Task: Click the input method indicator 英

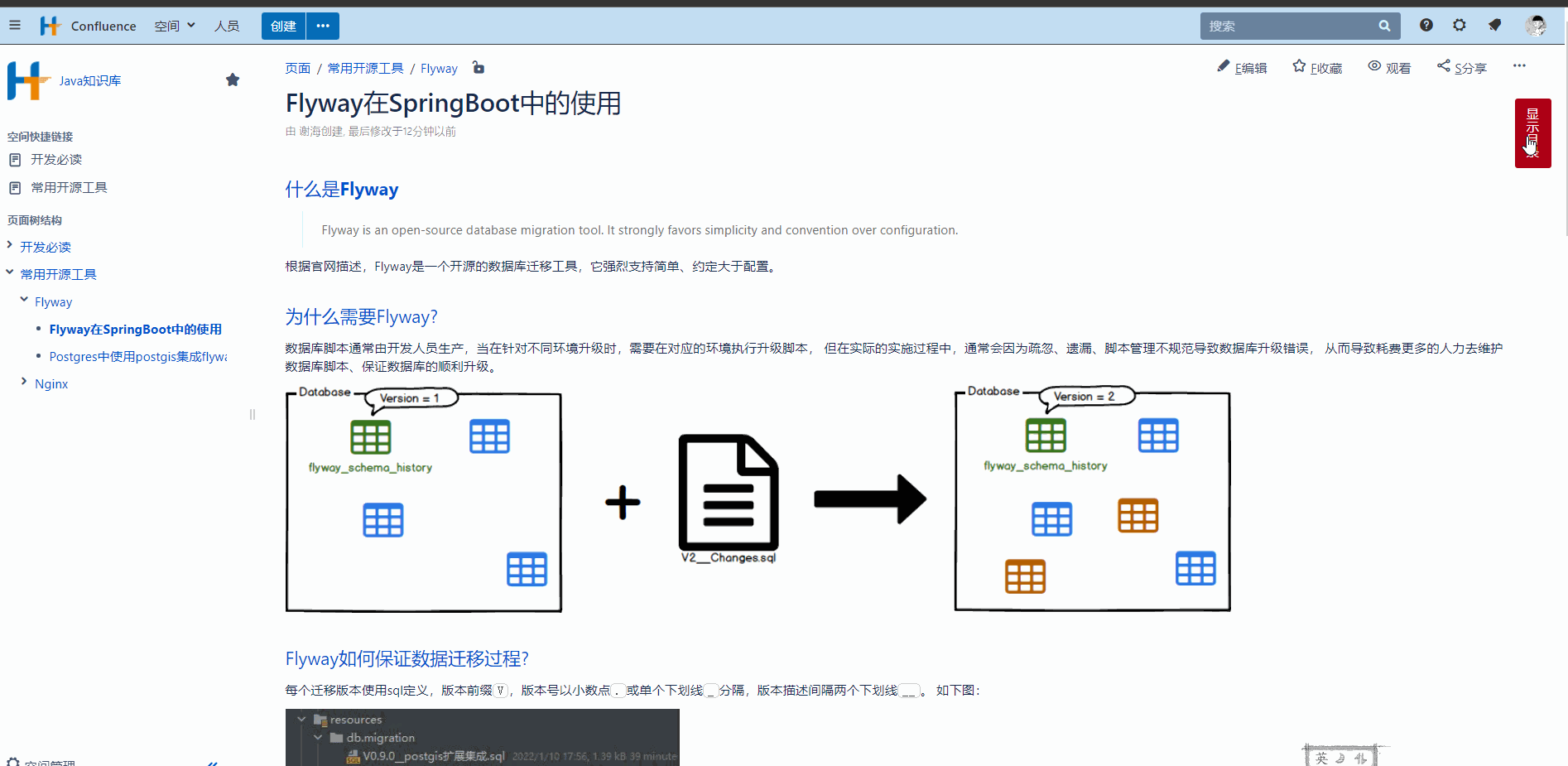Action: click(x=1321, y=758)
